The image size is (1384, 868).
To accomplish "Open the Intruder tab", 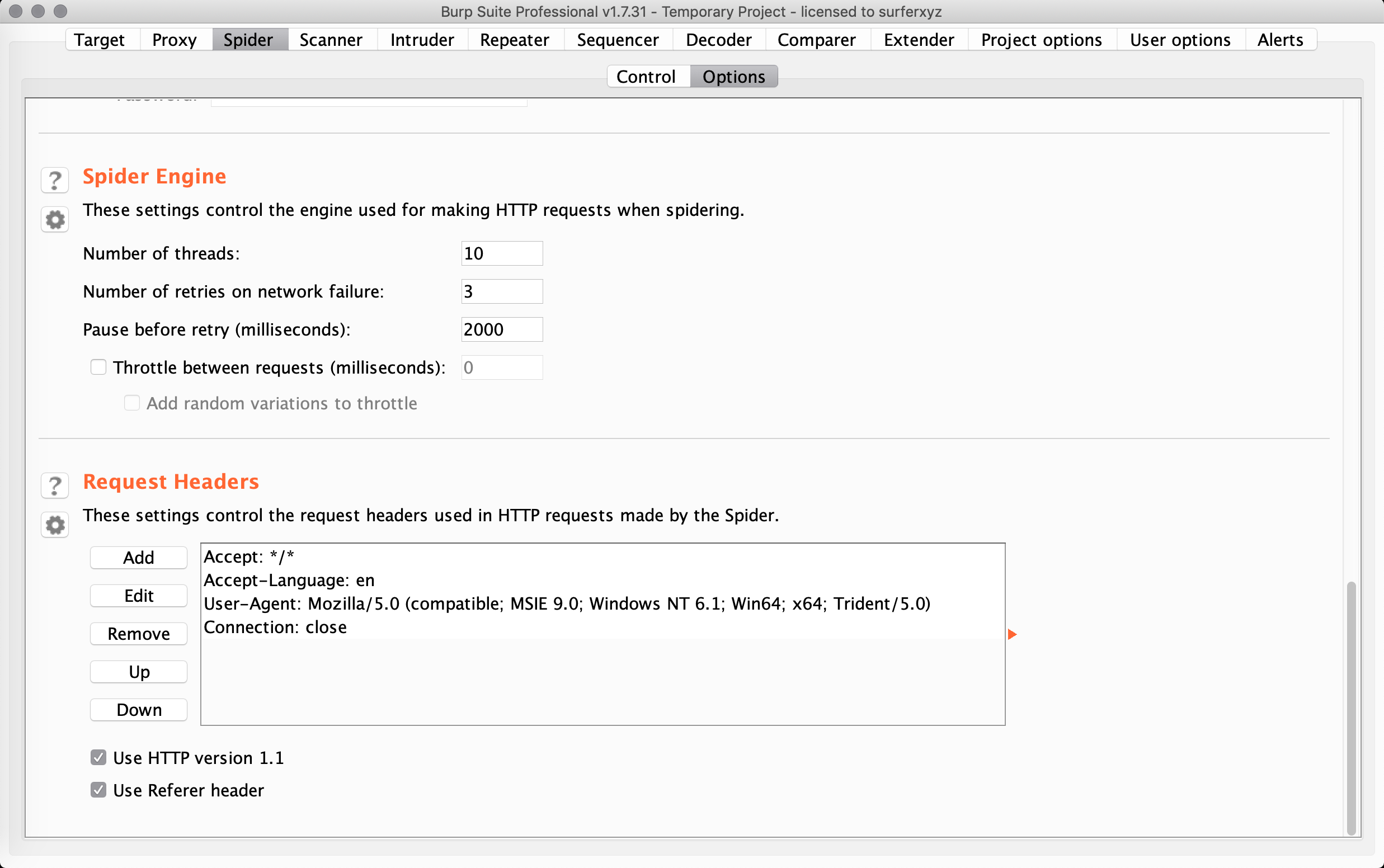I will (422, 40).
